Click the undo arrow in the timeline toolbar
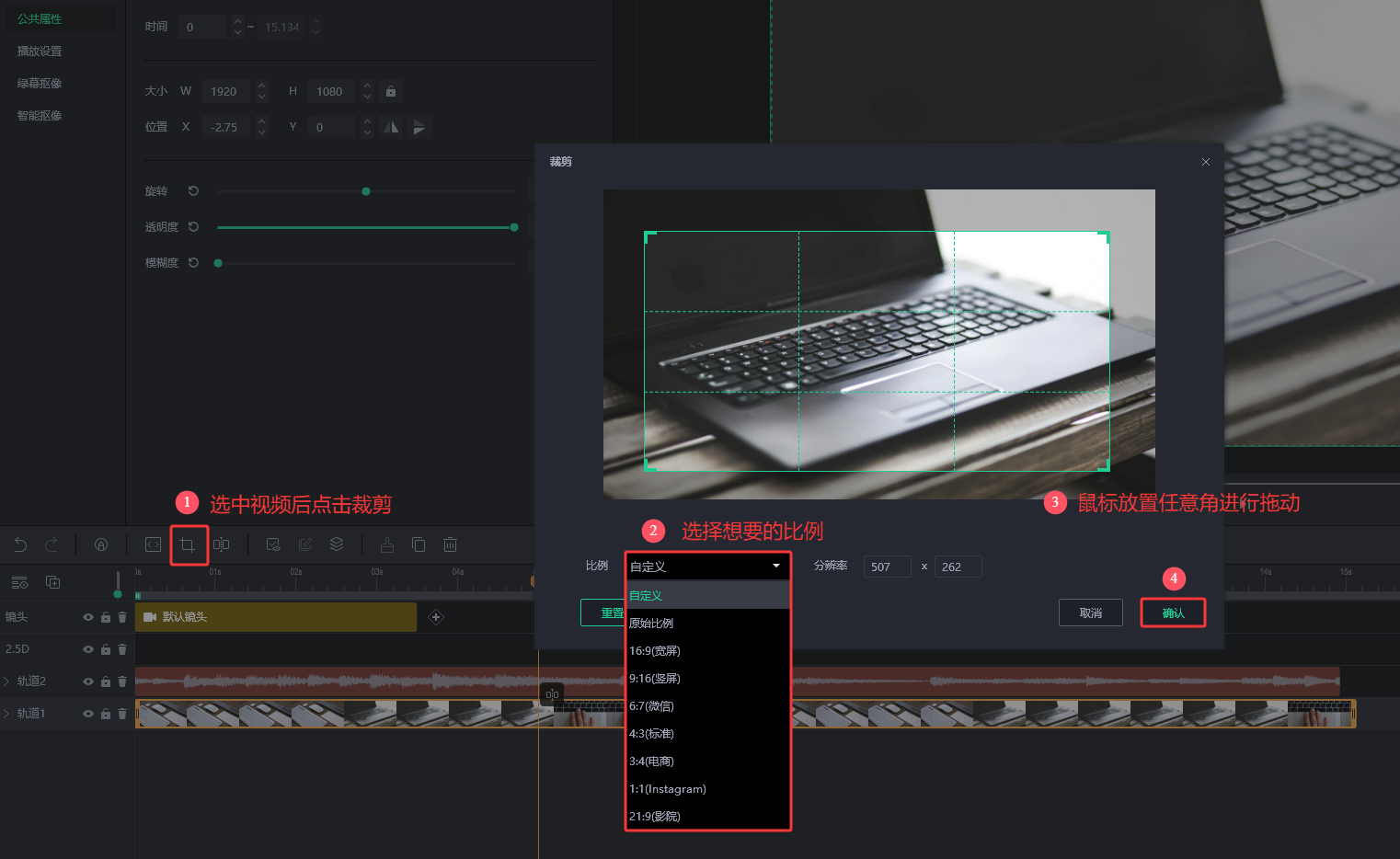Viewport: 1400px width, 859px height. [20, 544]
